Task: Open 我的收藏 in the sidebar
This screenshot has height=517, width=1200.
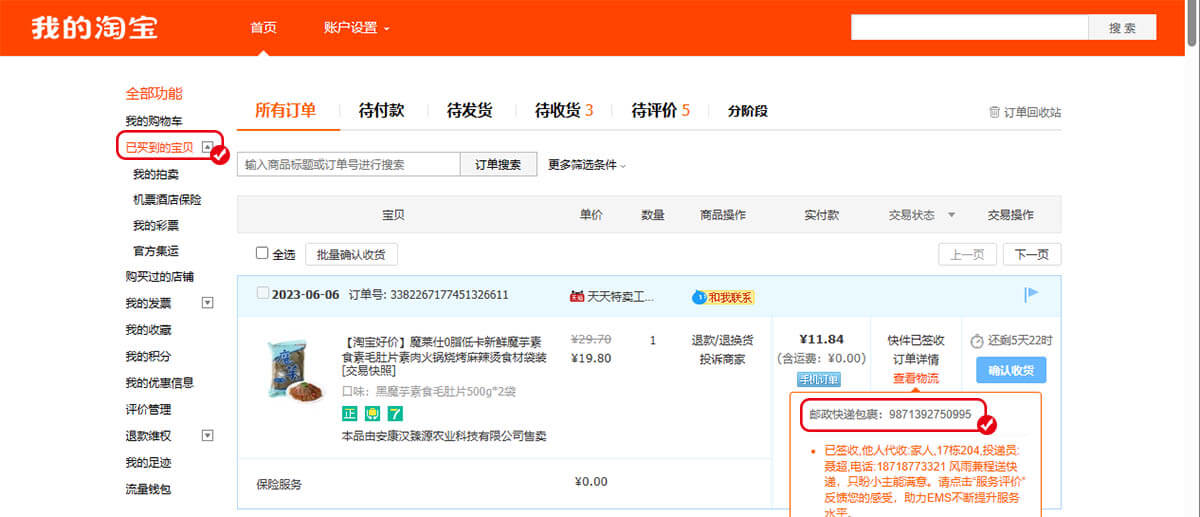Action: coord(148,330)
